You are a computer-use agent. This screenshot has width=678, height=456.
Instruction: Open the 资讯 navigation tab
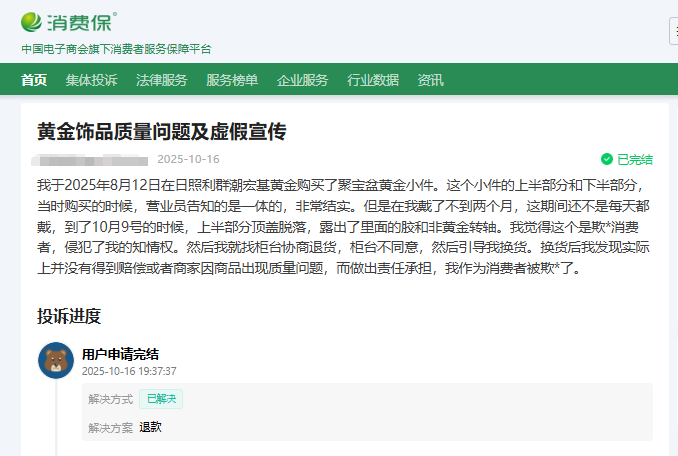pos(431,80)
